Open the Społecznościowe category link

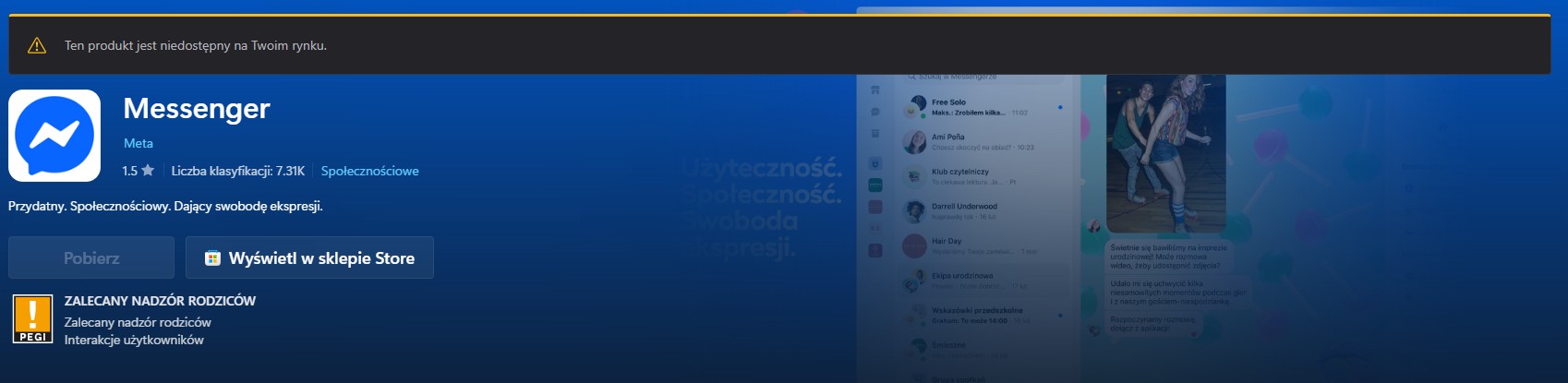(369, 171)
